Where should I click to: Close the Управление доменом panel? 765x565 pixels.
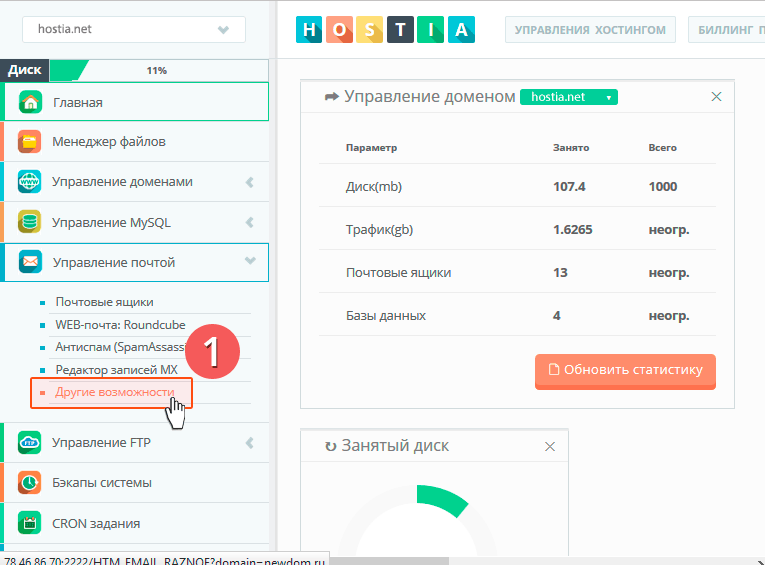click(x=716, y=97)
